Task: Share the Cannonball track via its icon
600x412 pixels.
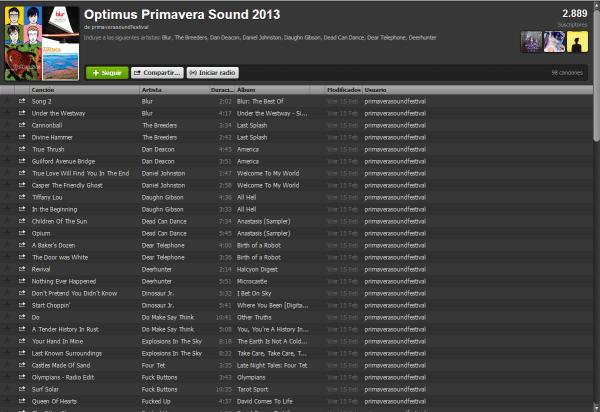Action: (22, 125)
